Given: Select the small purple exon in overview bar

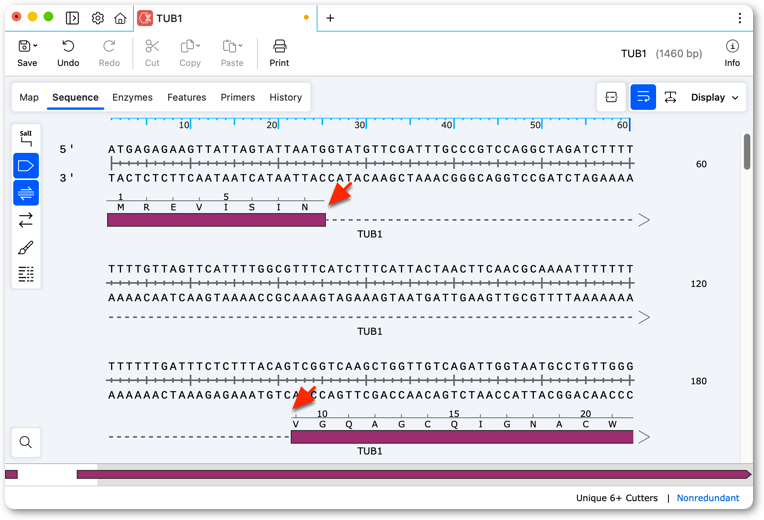Looking at the screenshot, I should [x=11, y=474].
